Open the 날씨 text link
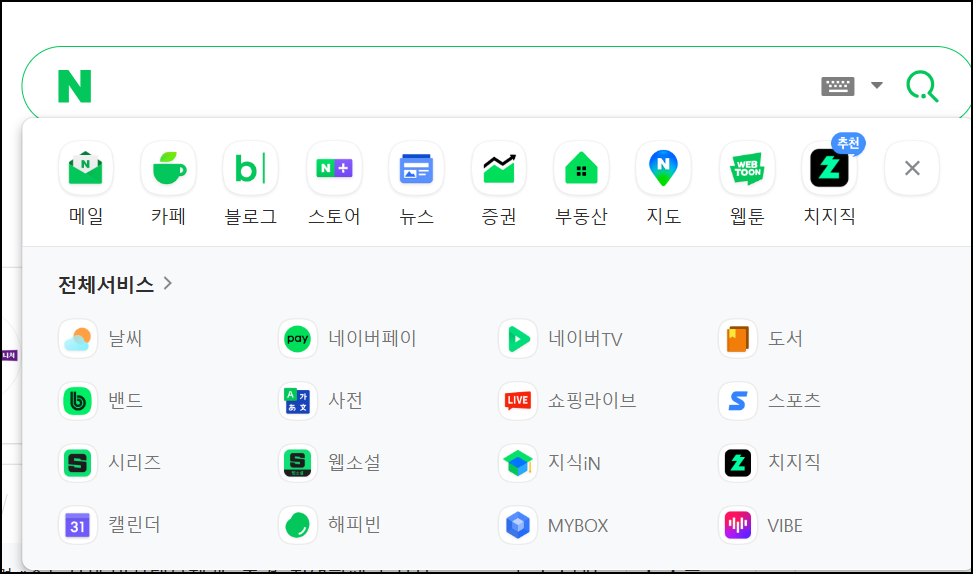973x574 pixels. tap(125, 338)
